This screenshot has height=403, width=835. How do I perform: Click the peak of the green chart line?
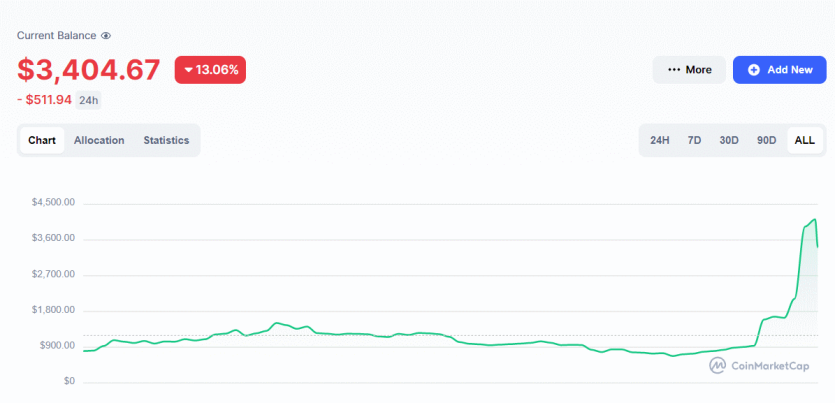click(815, 219)
